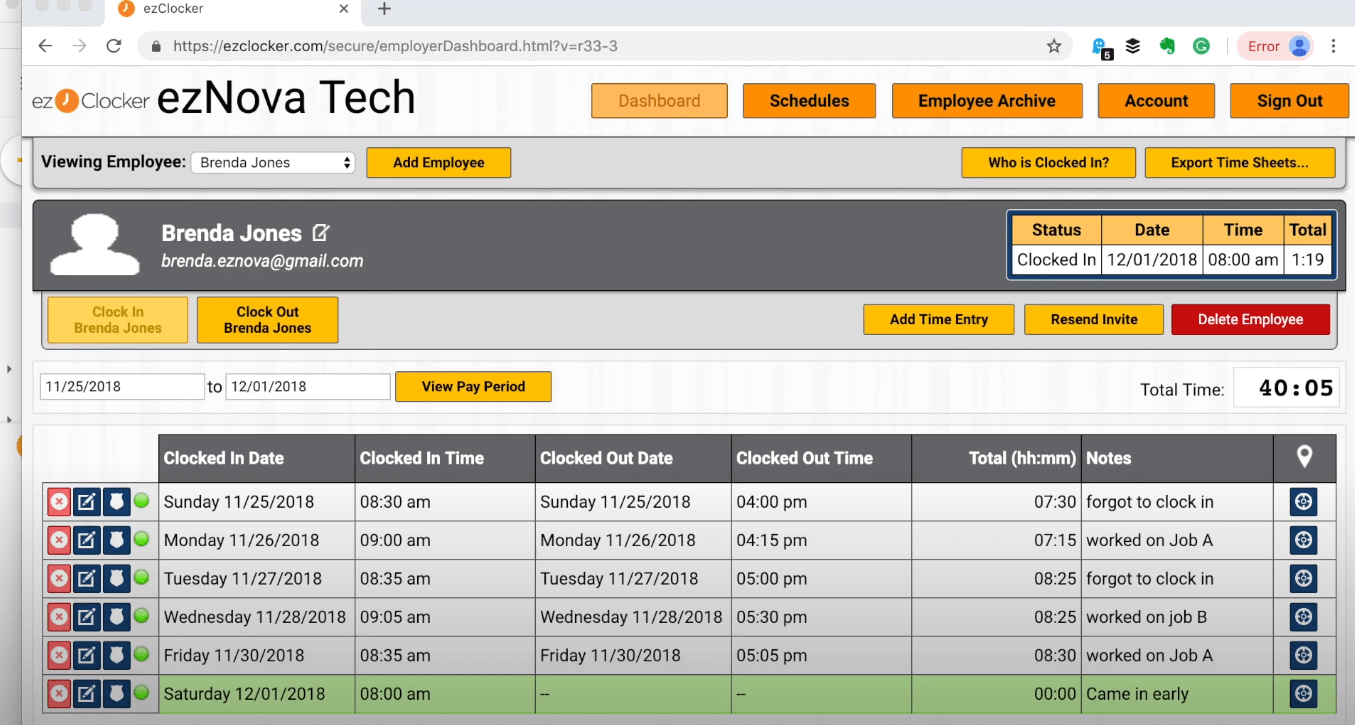The width and height of the screenshot is (1355, 725).
Task: Click the red Delete Employee button
Action: pos(1250,319)
